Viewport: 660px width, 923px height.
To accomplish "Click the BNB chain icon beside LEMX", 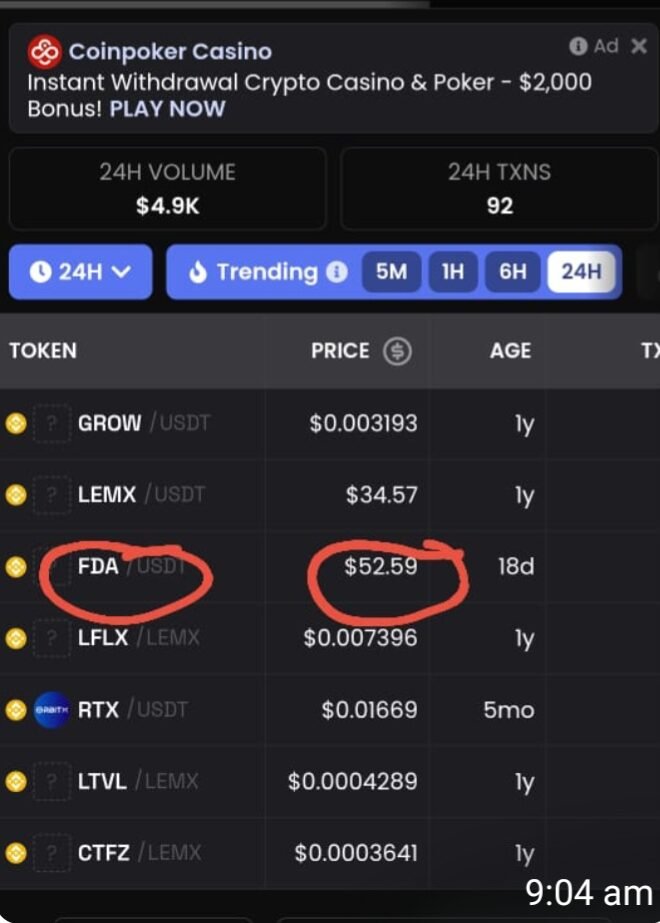I will pos(15,495).
